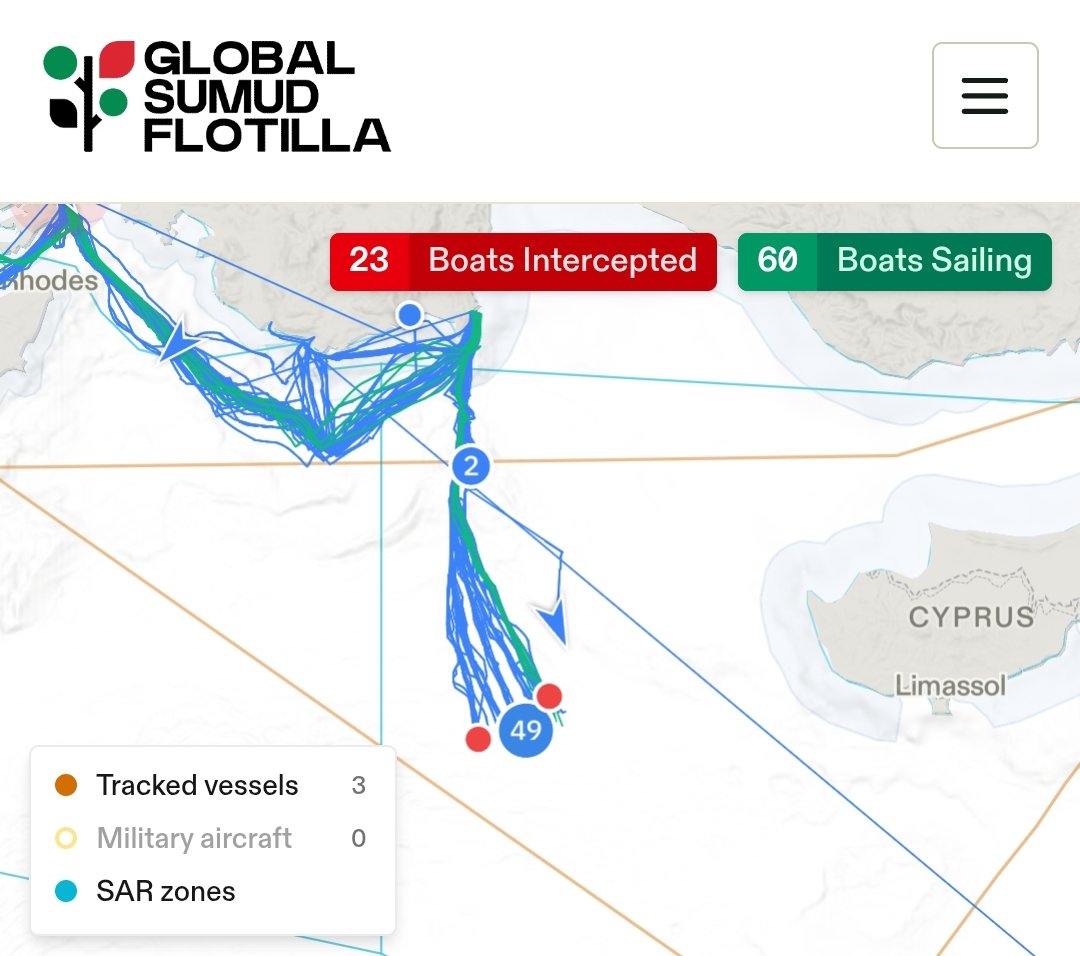Screen dimensions: 1080x956
Task: Select the blue boat arrow near Rhodes
Action: (176, 340)
